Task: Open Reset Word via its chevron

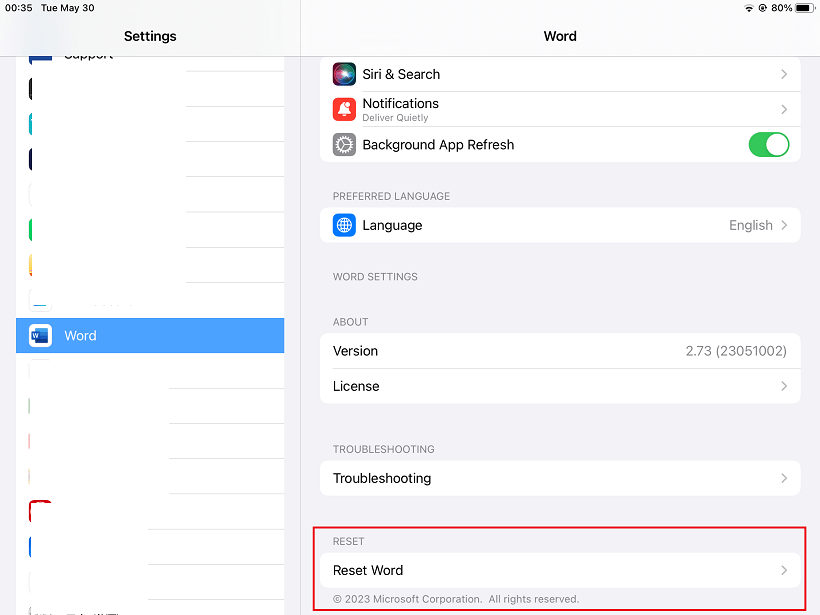Action: (x=784, y=570)
